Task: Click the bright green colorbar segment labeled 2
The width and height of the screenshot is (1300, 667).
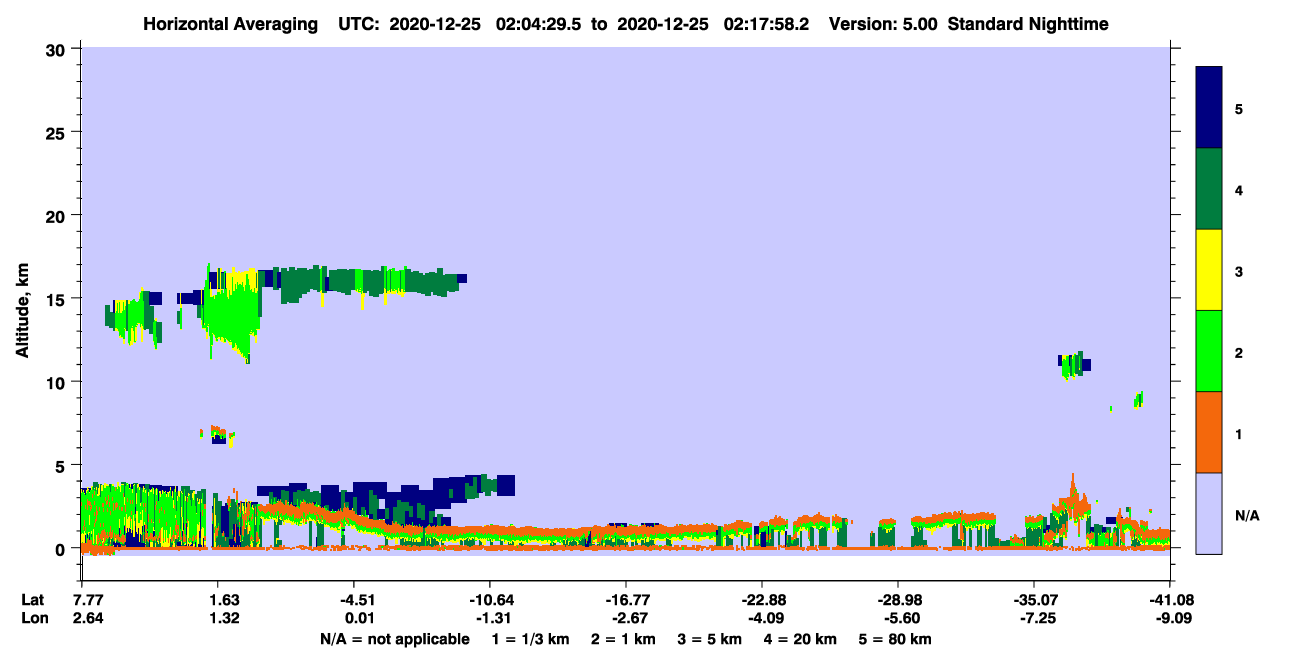Action: (1209, 351)
